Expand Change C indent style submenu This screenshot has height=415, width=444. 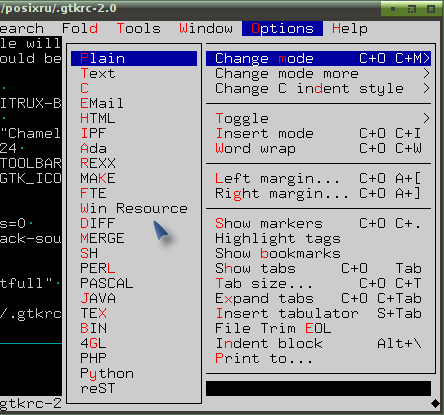coord(318,88)
